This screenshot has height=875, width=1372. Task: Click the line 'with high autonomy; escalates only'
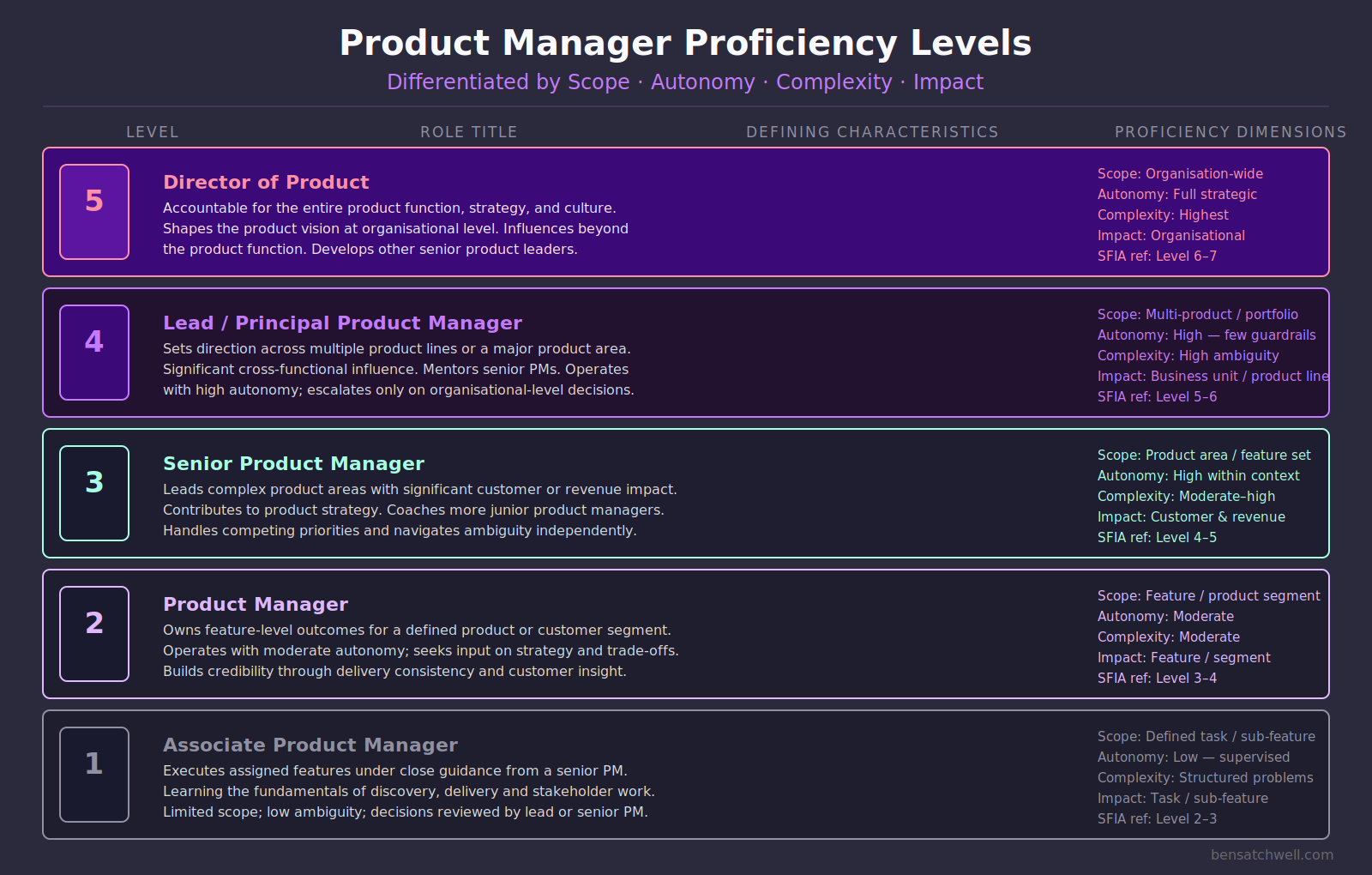click(399, 390)
